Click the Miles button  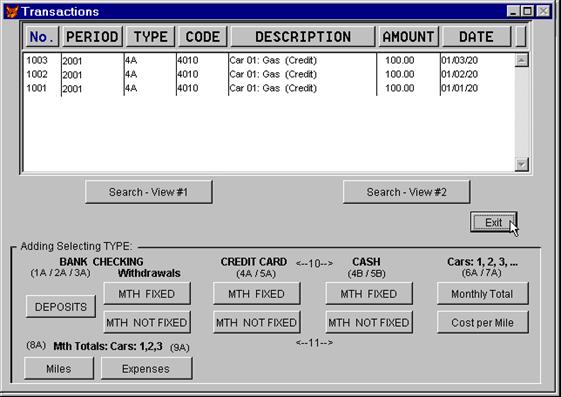[x=59, y=369]
